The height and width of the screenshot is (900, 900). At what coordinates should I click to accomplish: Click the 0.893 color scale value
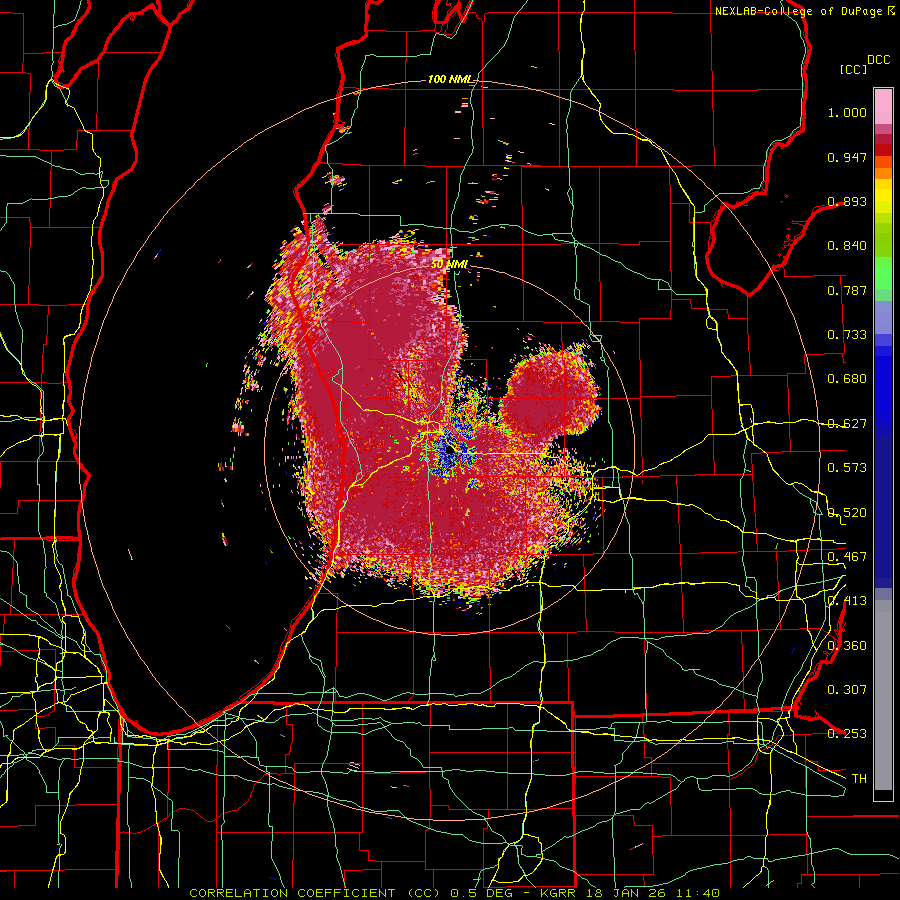(847, 201)
